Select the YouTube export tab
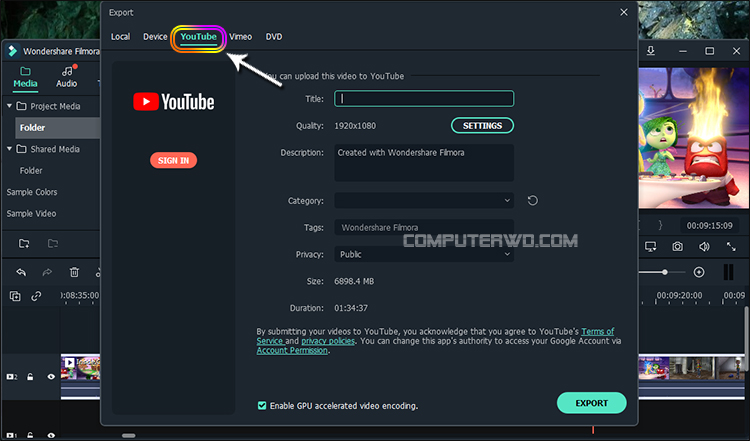This screenshot has width=750, height=441. (199, 37)
